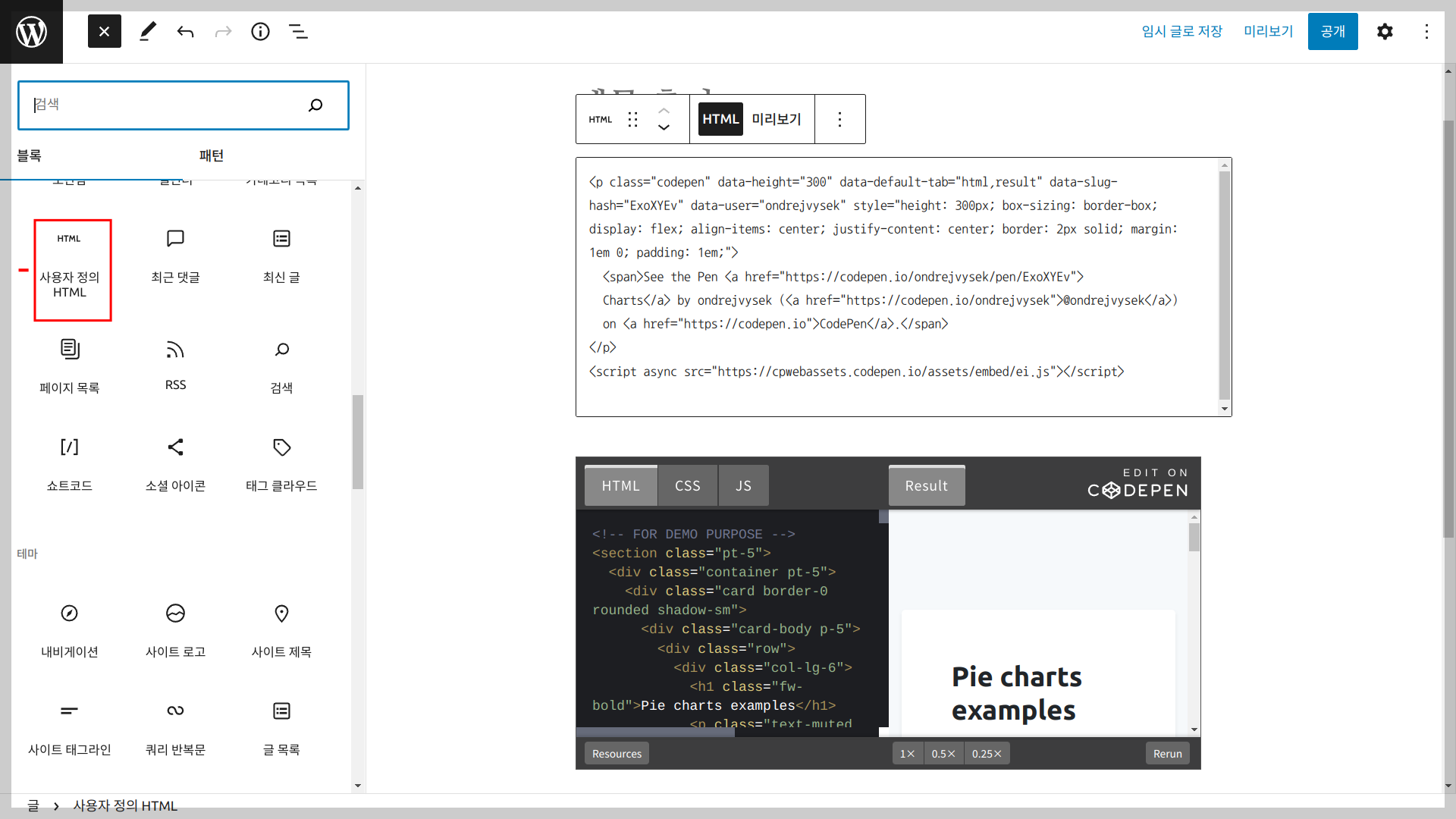Switch block to 미리보기 preview mode

[777, 119]
